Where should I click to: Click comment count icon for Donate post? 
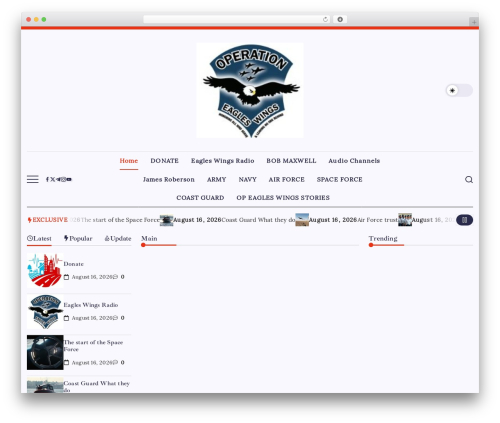coord(115,277)
